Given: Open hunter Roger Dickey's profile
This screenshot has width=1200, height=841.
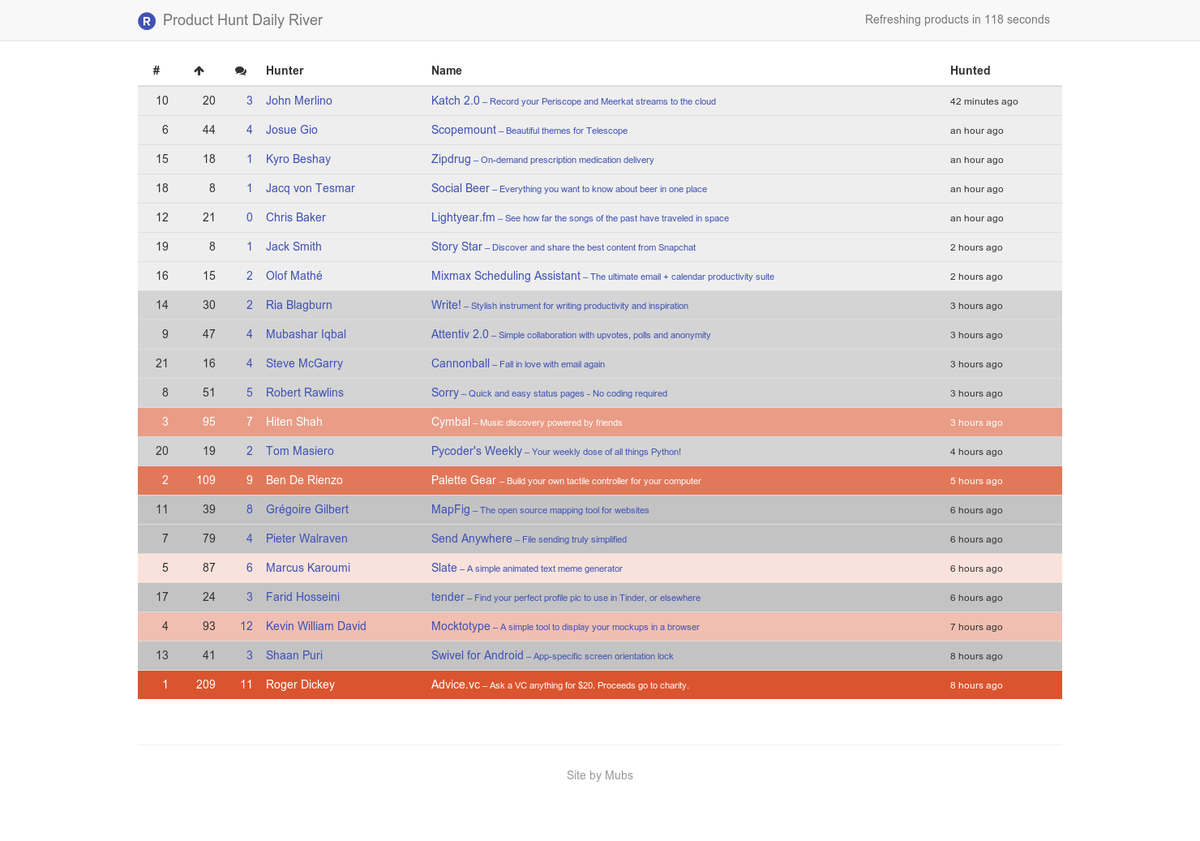Looking at the screenshot, I should tap(300, 684).
